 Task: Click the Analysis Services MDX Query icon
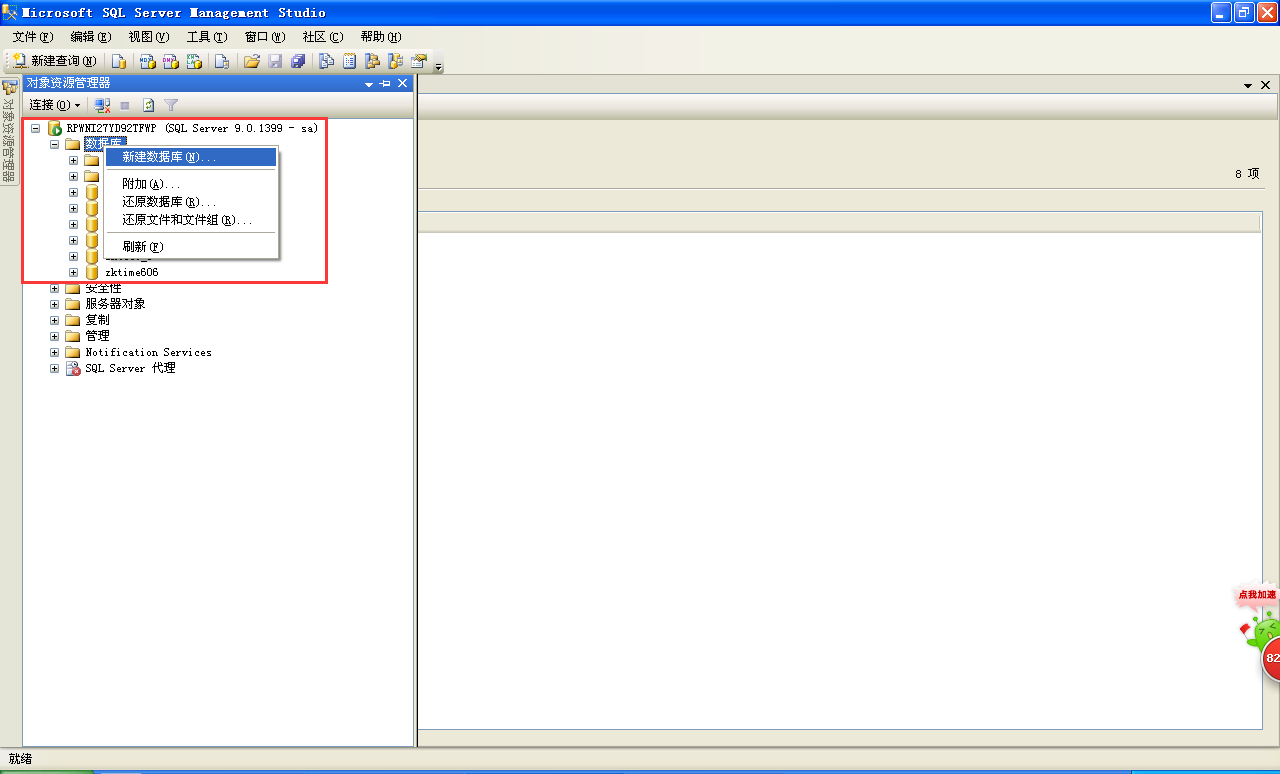click(x=147, y=61)
